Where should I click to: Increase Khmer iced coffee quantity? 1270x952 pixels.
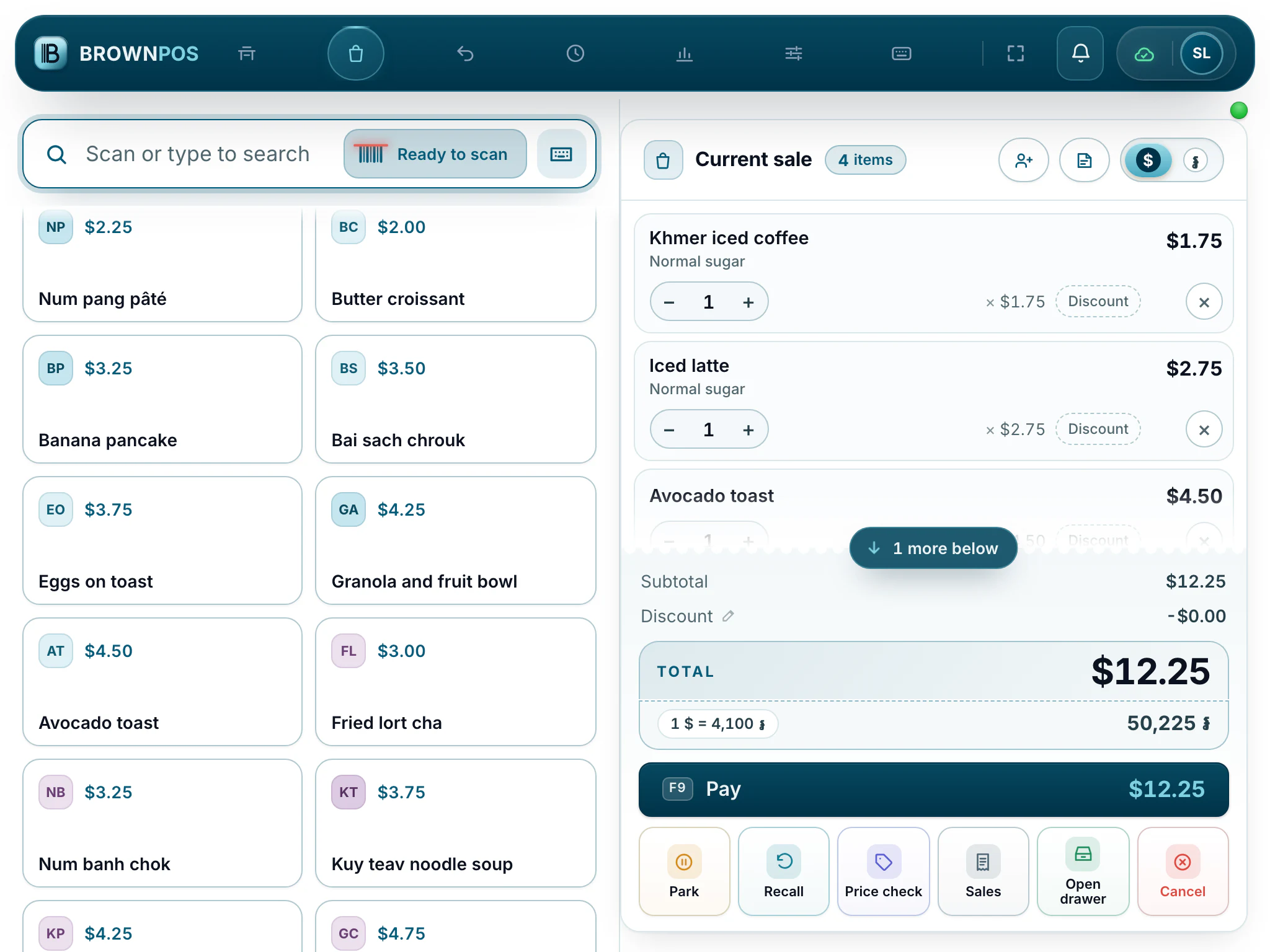point(748,302)
